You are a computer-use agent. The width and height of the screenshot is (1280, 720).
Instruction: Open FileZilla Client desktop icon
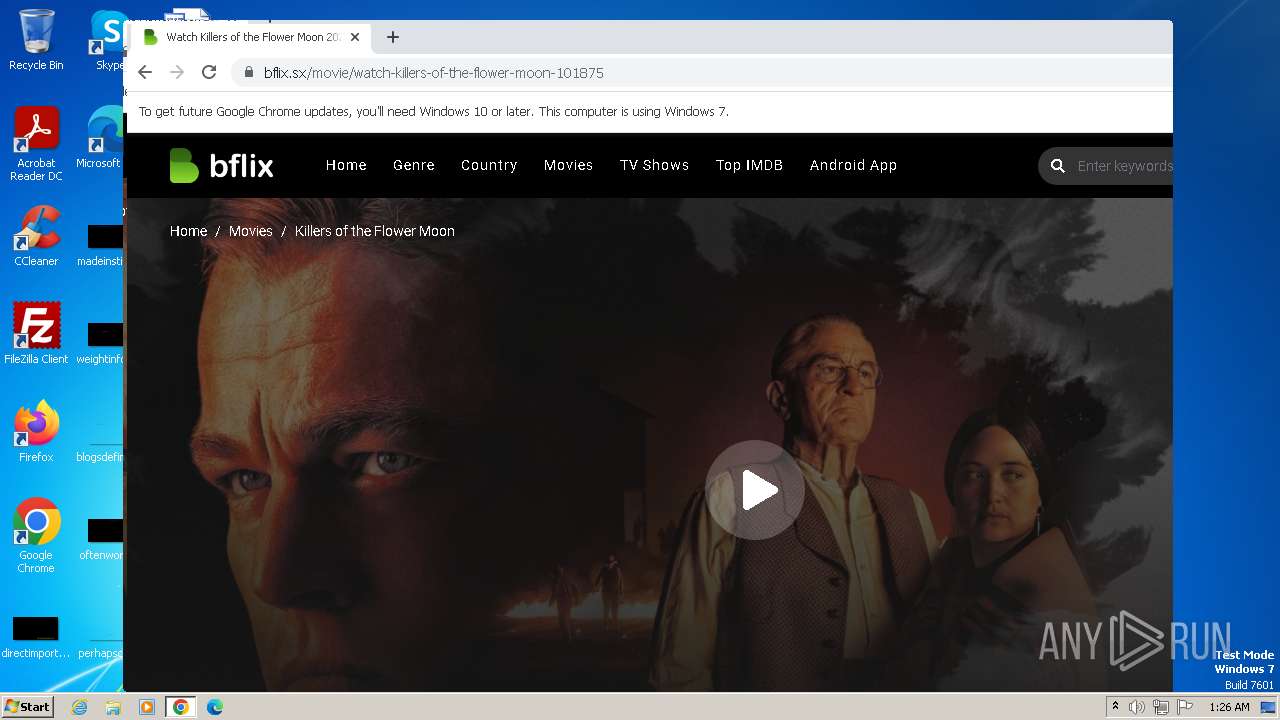tap(36, 334)
